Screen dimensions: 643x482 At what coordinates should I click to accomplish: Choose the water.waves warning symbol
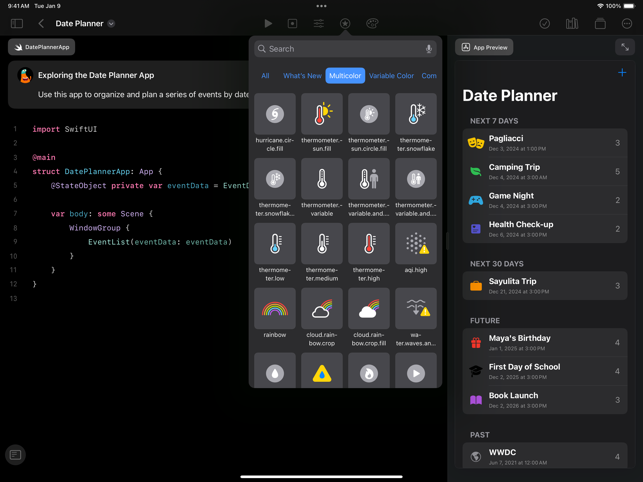tap(416, 308)
